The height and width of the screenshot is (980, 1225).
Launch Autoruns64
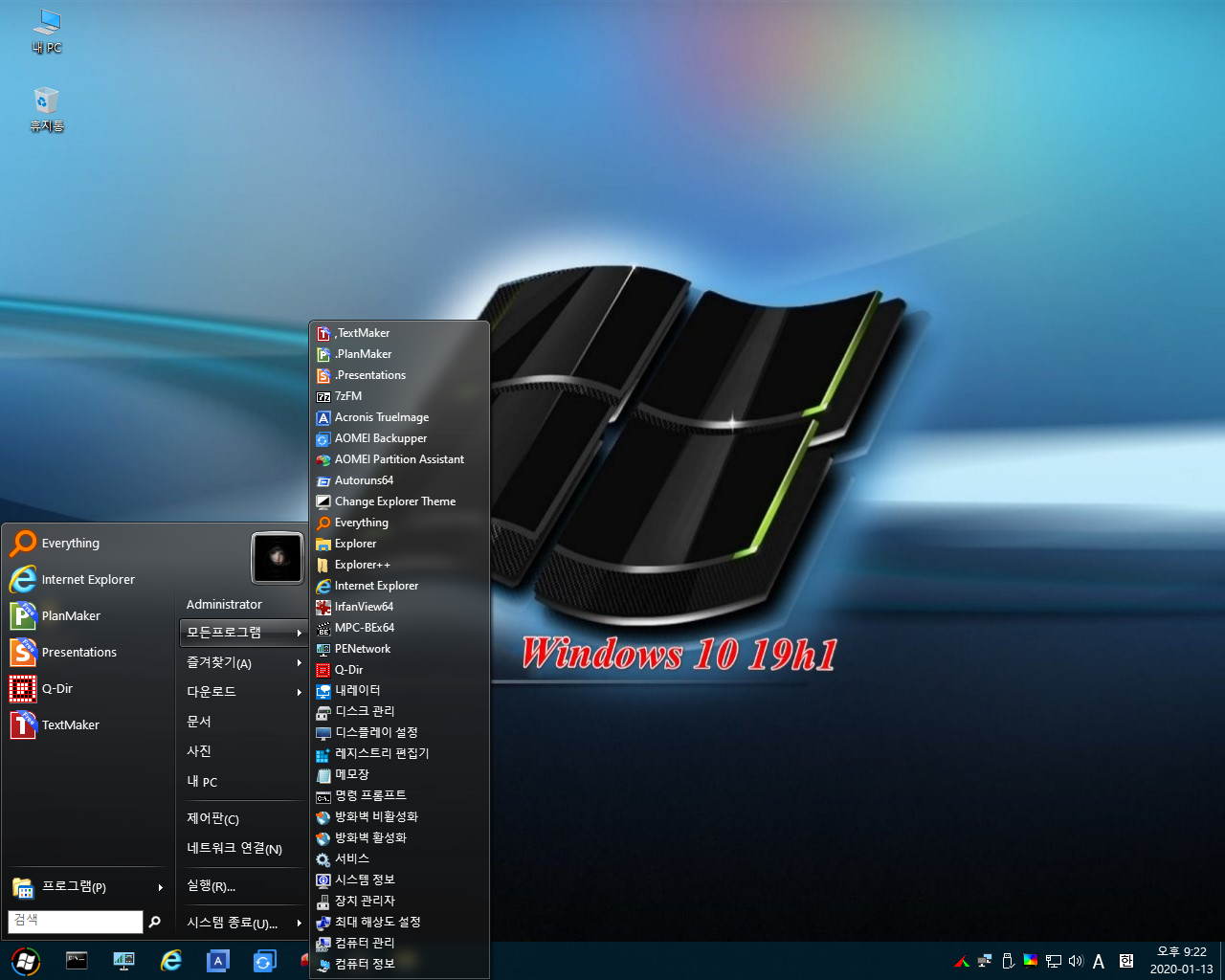coord(399,480)
